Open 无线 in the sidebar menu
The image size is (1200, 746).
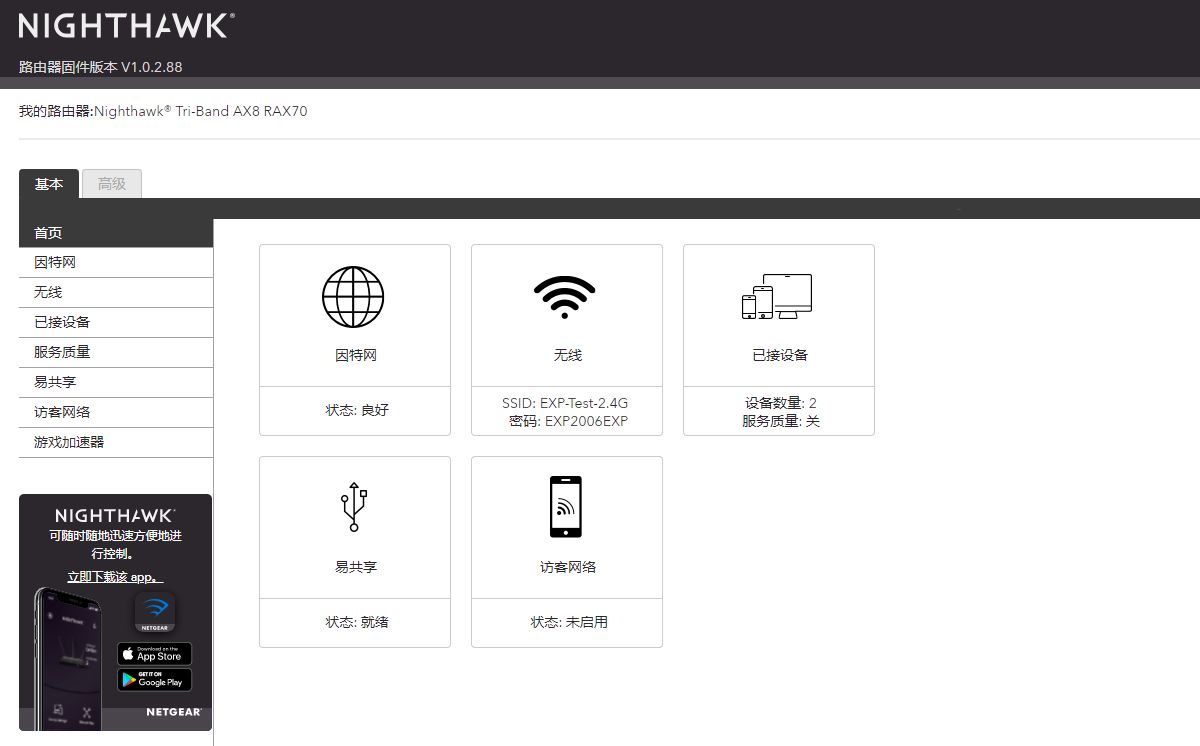point(116,293)
